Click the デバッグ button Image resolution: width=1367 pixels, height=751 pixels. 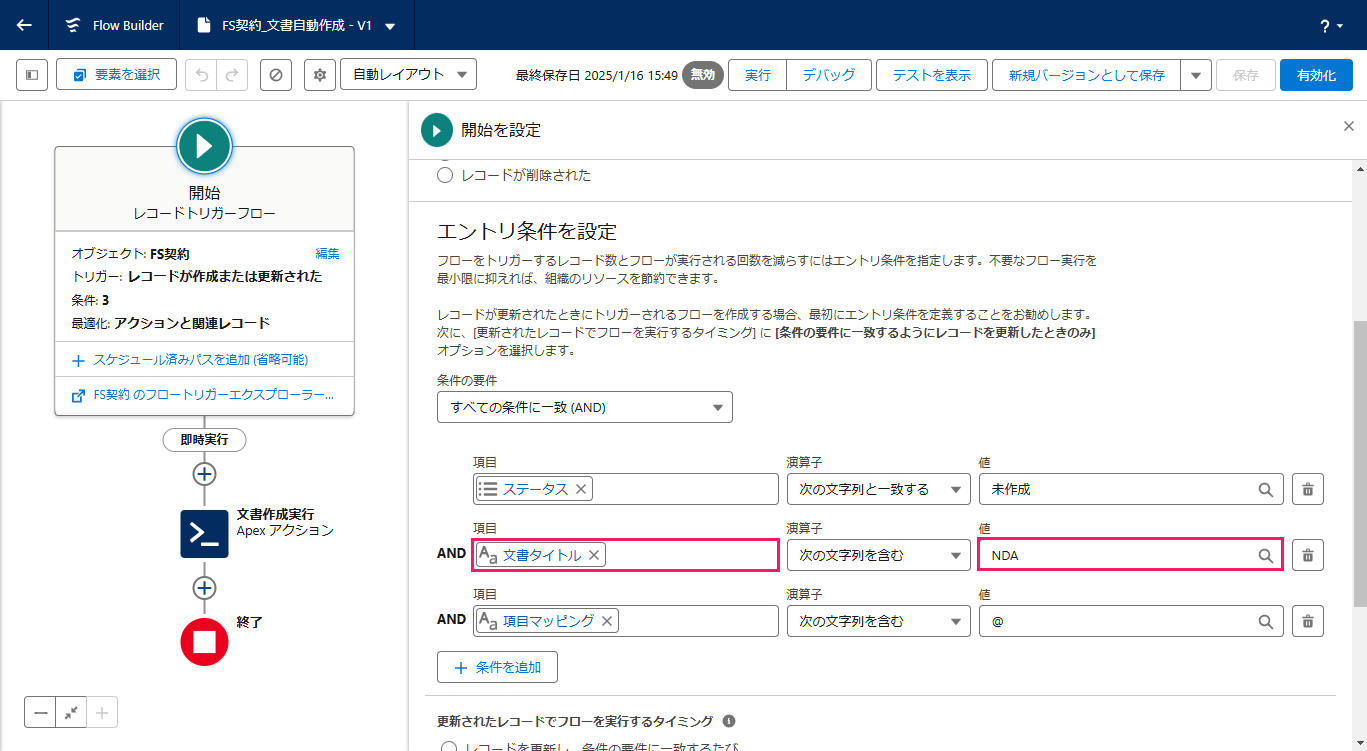829,75
